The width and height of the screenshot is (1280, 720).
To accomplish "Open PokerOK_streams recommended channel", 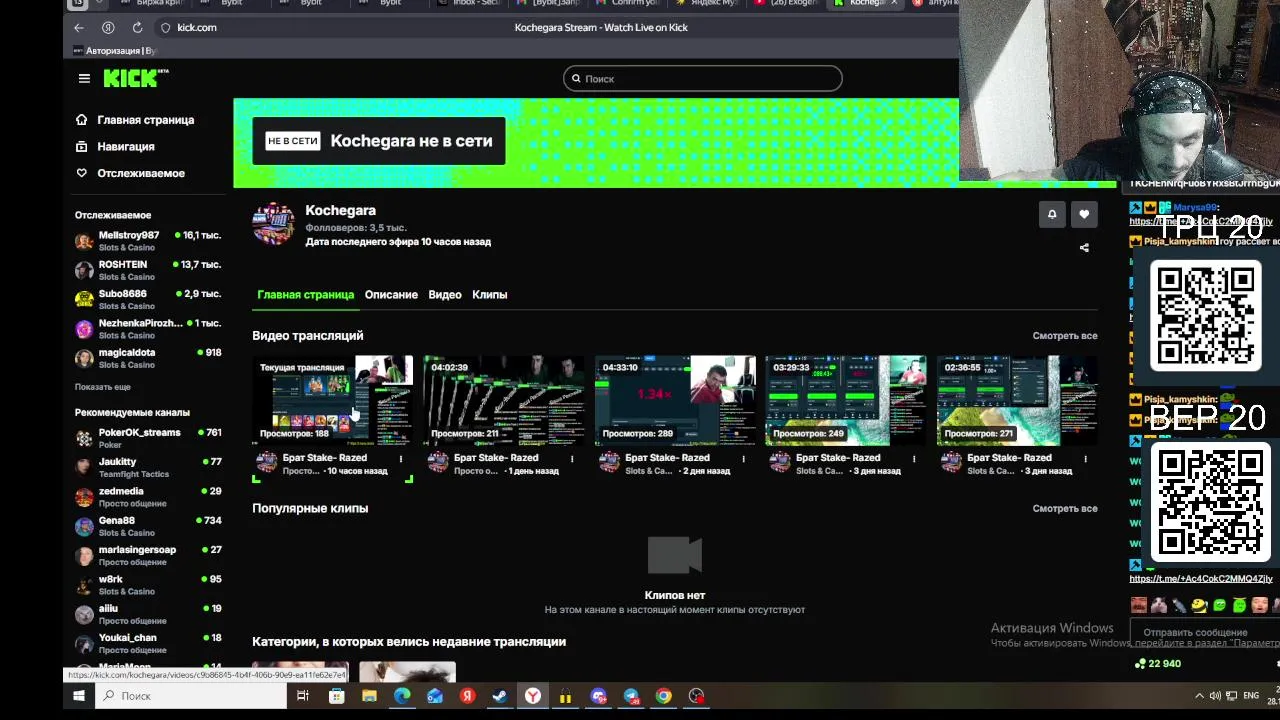I will click(x=148, y=438).
